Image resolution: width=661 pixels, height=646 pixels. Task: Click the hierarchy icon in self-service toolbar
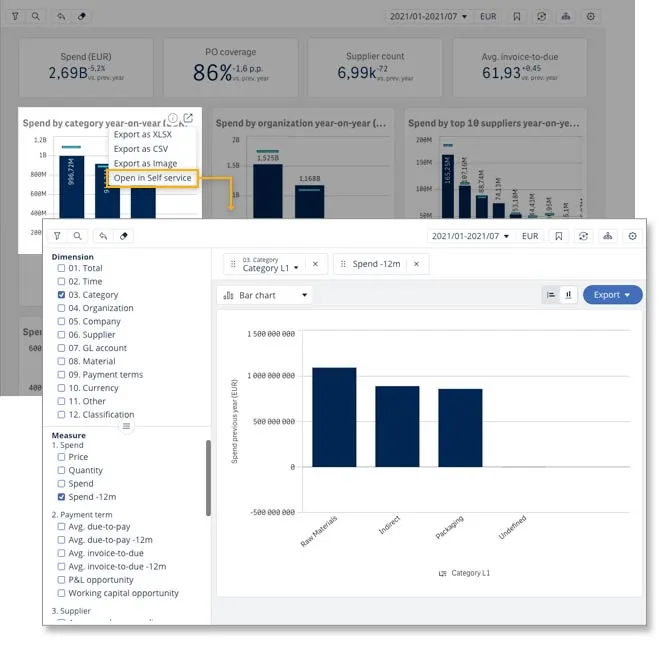click(x=607, y=236)
